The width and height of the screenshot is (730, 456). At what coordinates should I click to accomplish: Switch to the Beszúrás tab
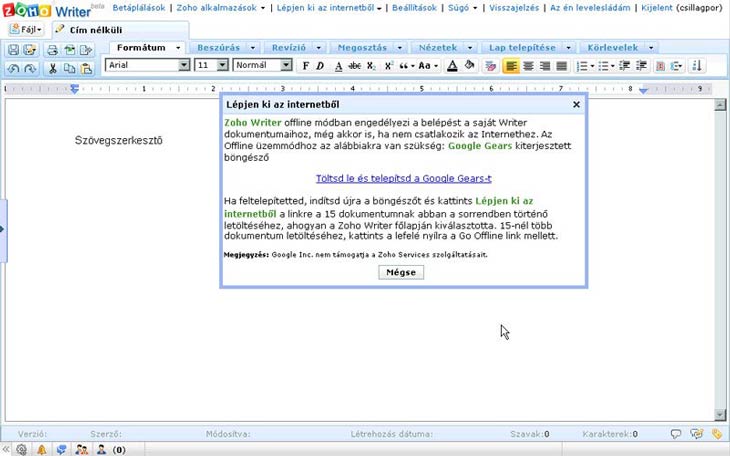pyautogui.click(x=220, y=47)
